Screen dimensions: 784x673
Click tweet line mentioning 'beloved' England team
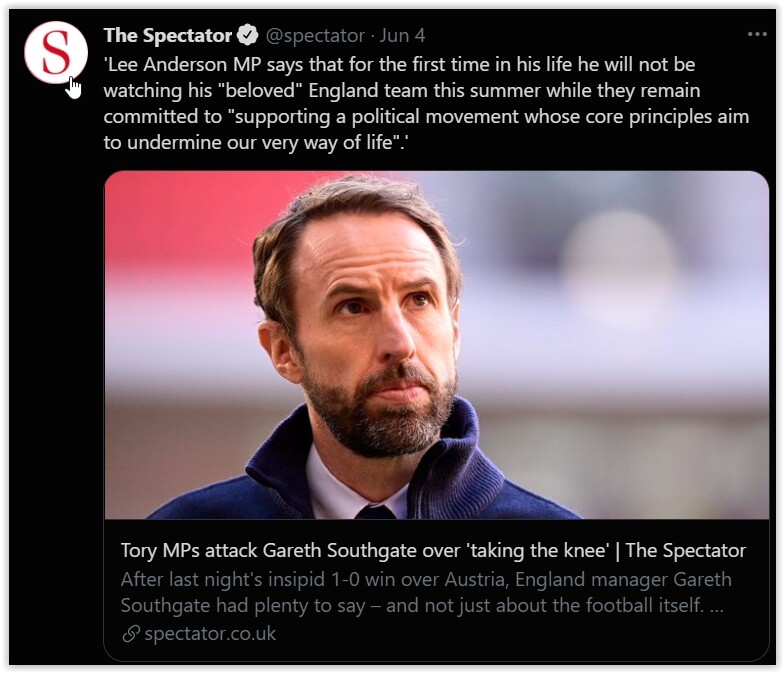tap(400, 90)
